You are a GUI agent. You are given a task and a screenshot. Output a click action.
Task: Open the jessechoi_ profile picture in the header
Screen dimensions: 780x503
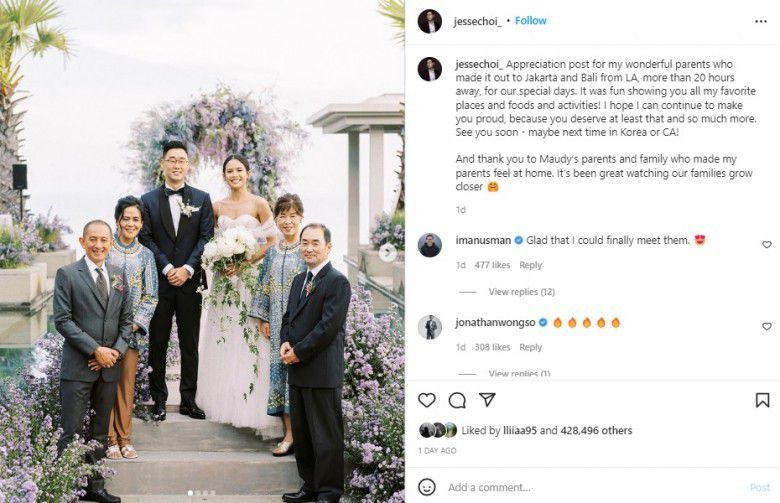coord(430,21)
